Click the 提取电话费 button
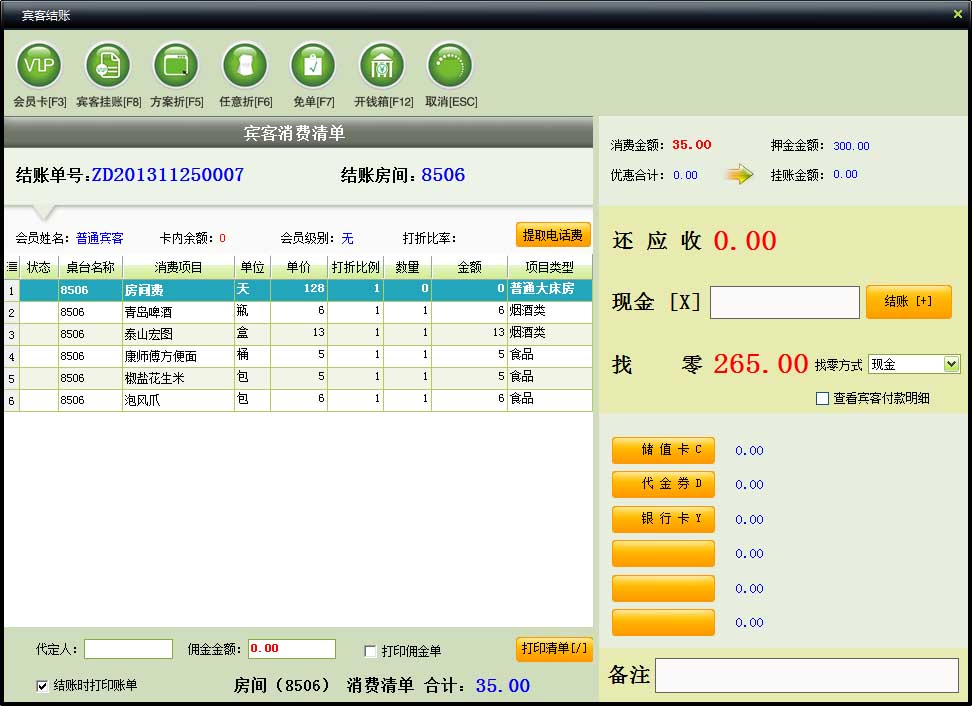This screenshot has height=706, width=972. tap(553, 235)
